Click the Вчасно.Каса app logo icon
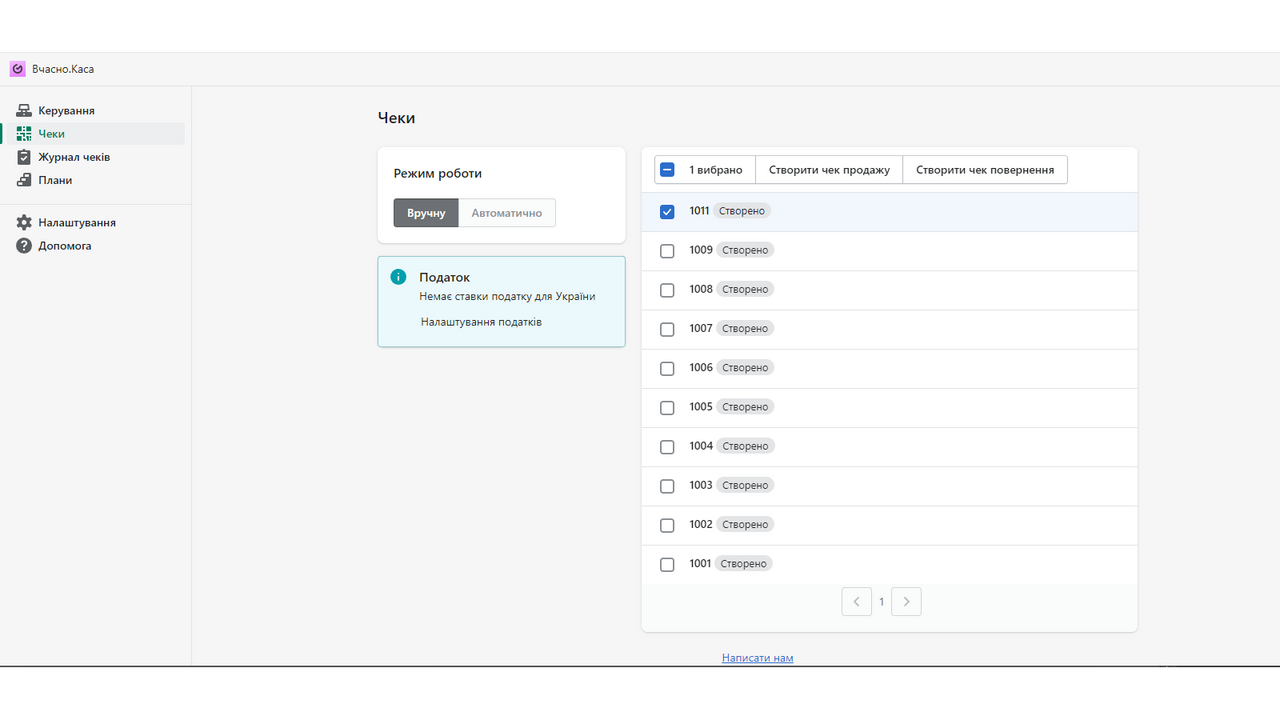Image resolution: width=1280 pixels, height=720 pixels. coord(17,69)
